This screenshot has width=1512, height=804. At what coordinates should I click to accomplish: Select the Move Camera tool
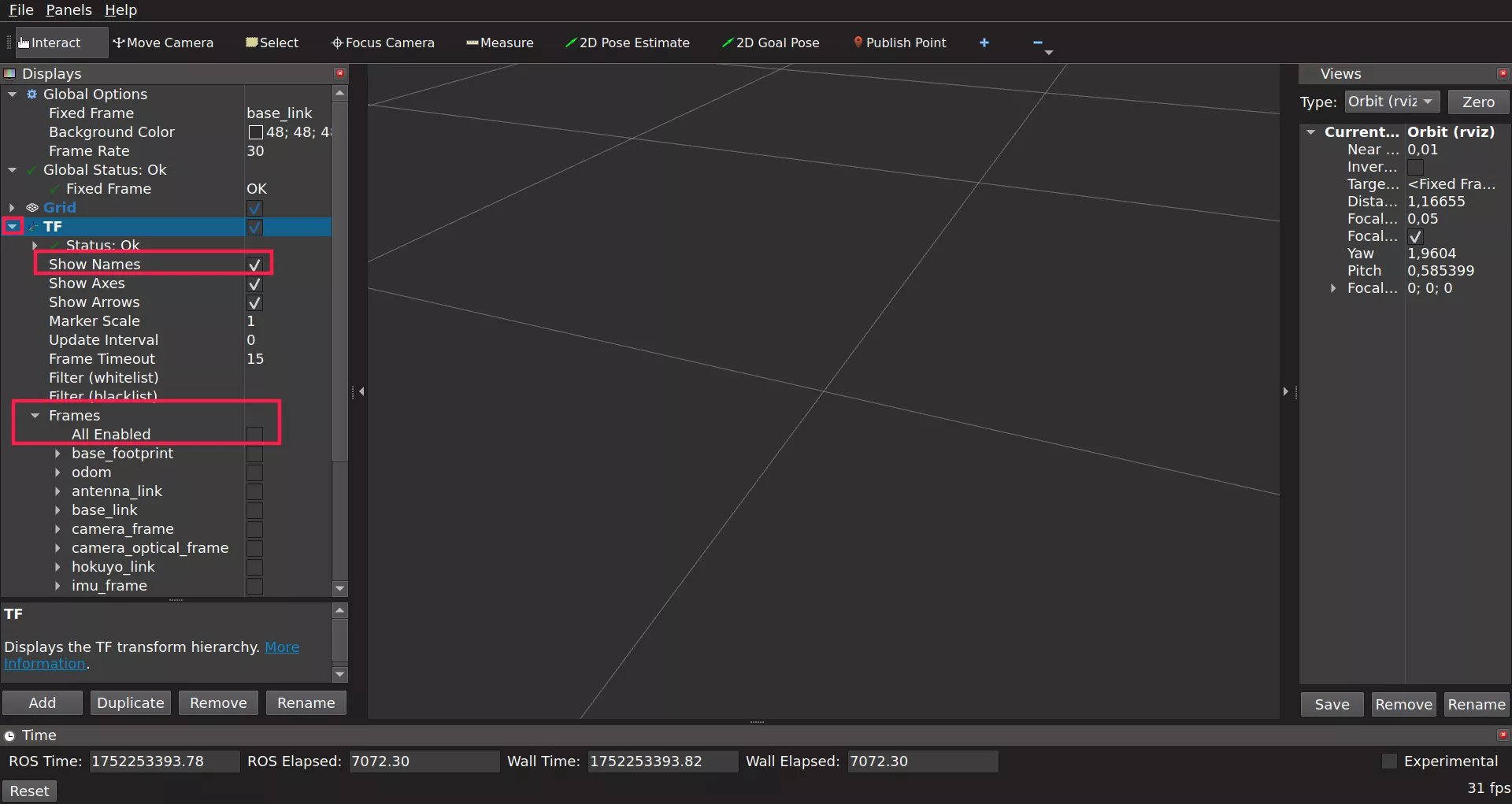(x=163, y=43)
